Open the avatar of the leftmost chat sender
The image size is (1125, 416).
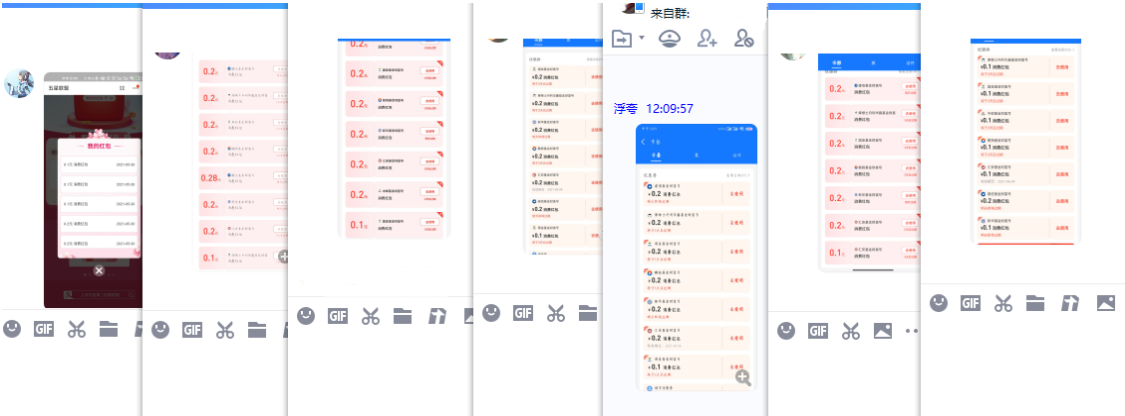[20, 84]
